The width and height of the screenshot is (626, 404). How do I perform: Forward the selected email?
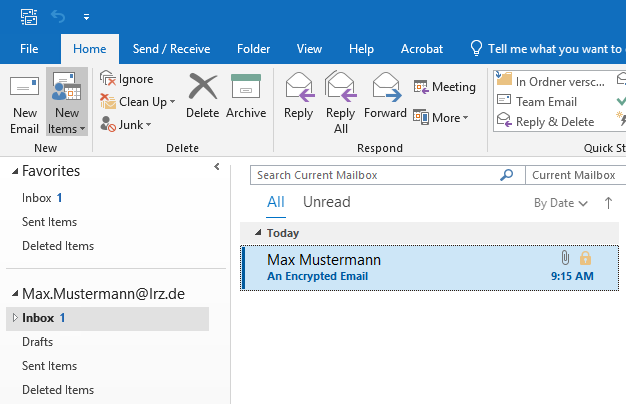pos(385,97)
